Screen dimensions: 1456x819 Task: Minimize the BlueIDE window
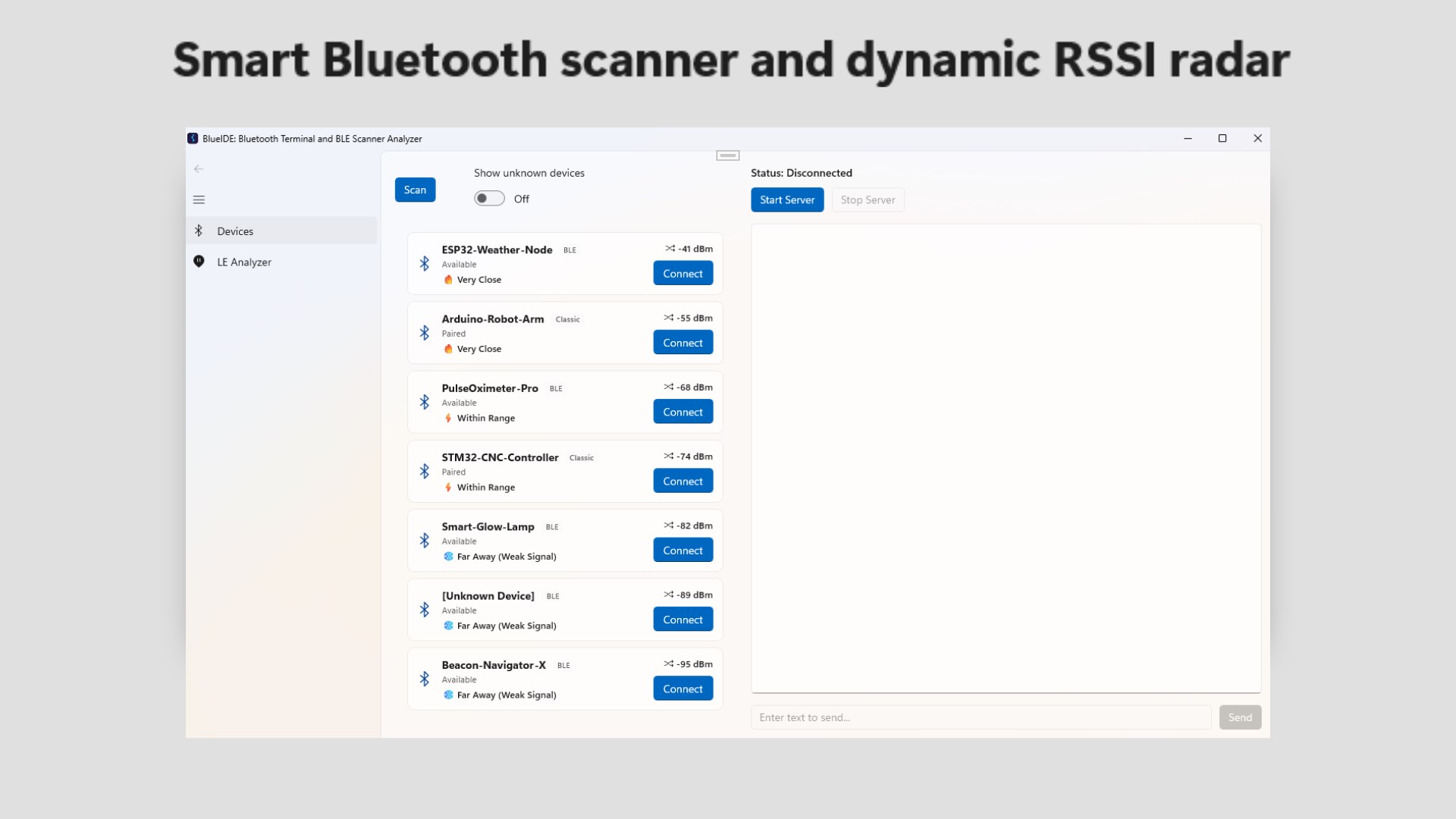click(x=1188, y=139)
